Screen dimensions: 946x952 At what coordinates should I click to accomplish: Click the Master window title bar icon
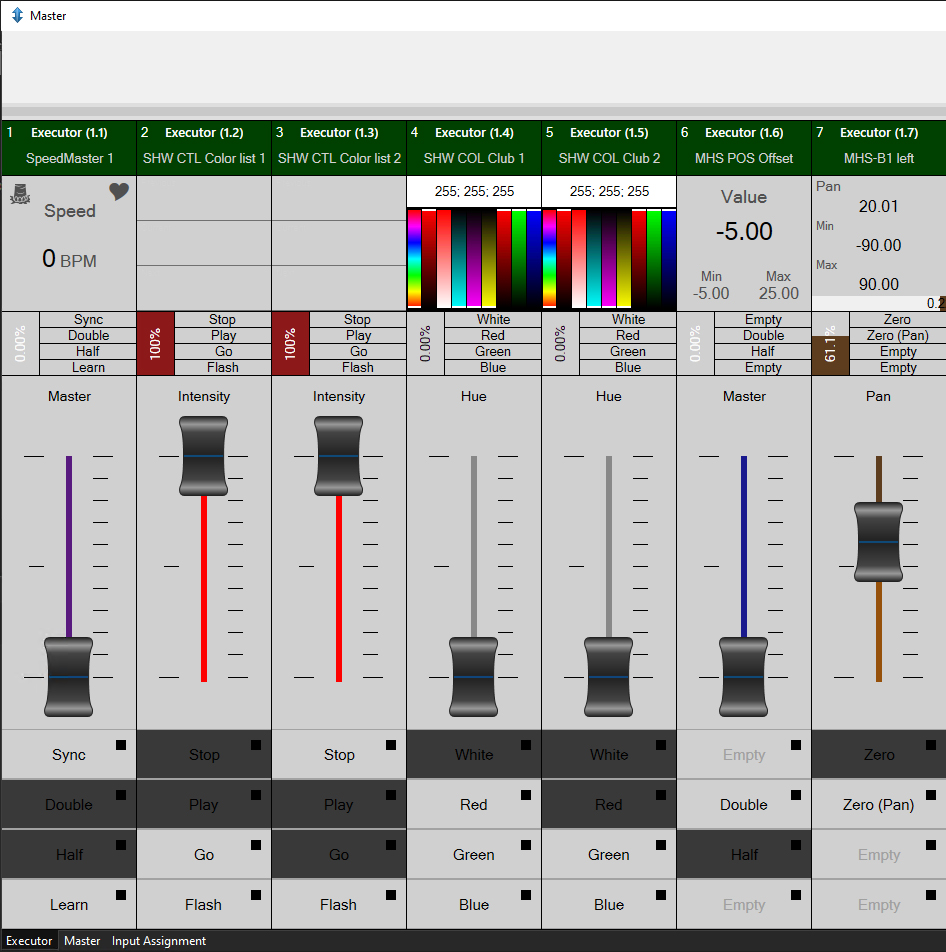tap(17, 16)
